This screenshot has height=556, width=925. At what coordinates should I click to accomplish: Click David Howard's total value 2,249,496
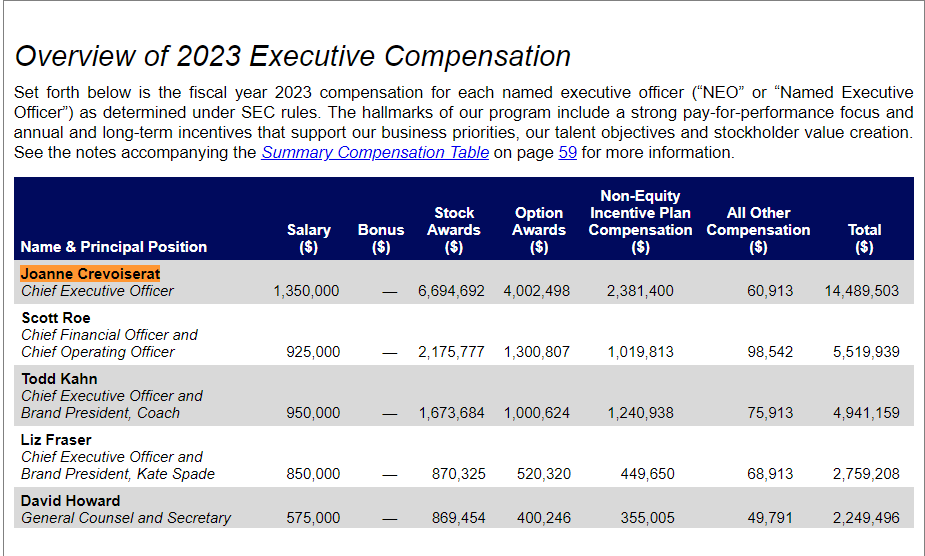pos(865,518)
